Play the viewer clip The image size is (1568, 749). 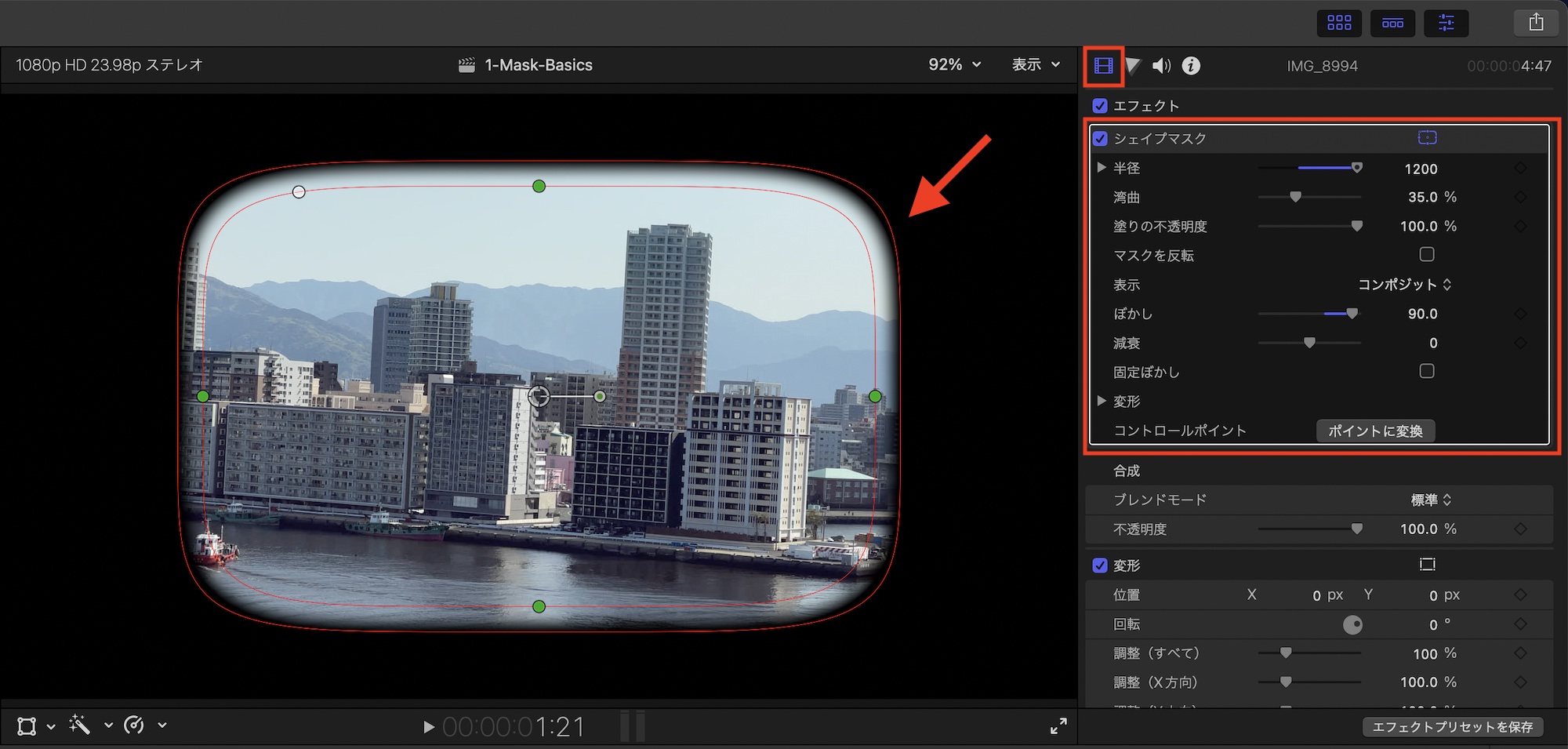pyautogui.click(x=428, y=727)
